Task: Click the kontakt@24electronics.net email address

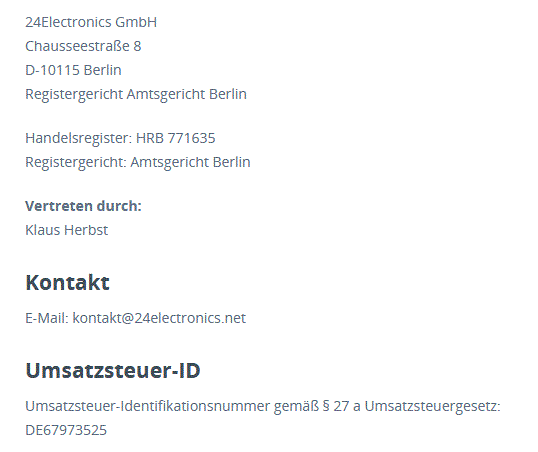Action: click(159, 318)
